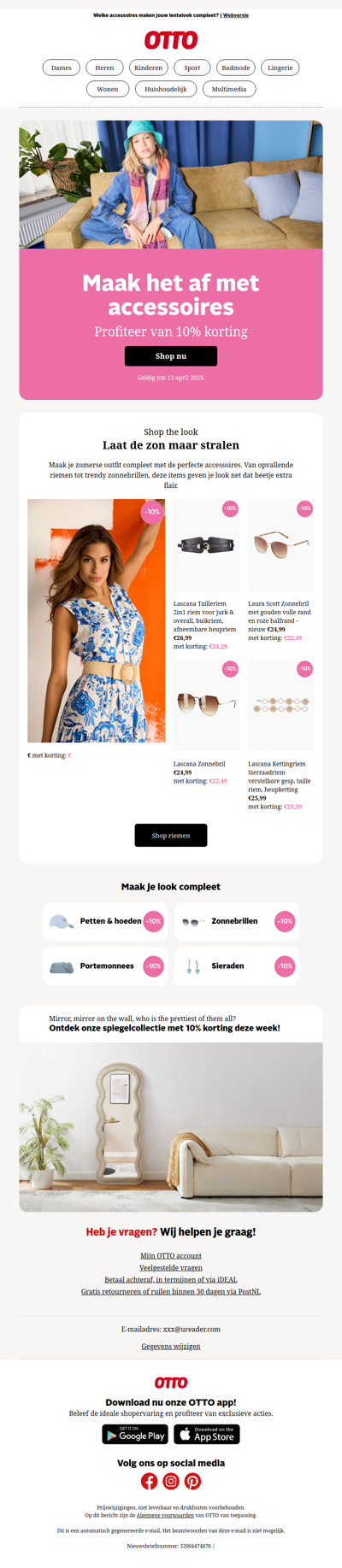
Task: Select the Dames menu category
Action: click(62, 68)
